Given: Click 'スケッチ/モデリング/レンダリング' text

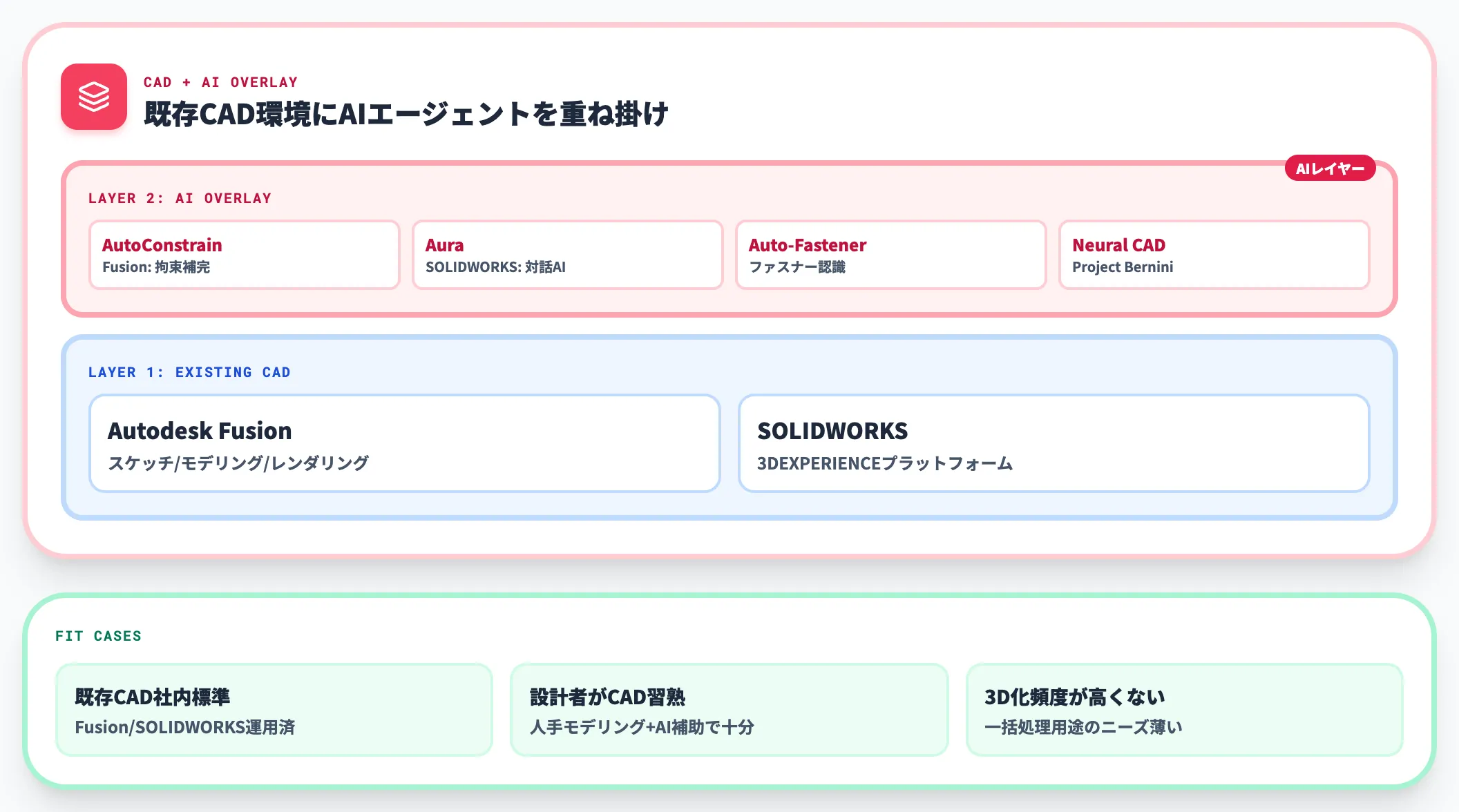Looking at the screenshot, I should [238, 463].
